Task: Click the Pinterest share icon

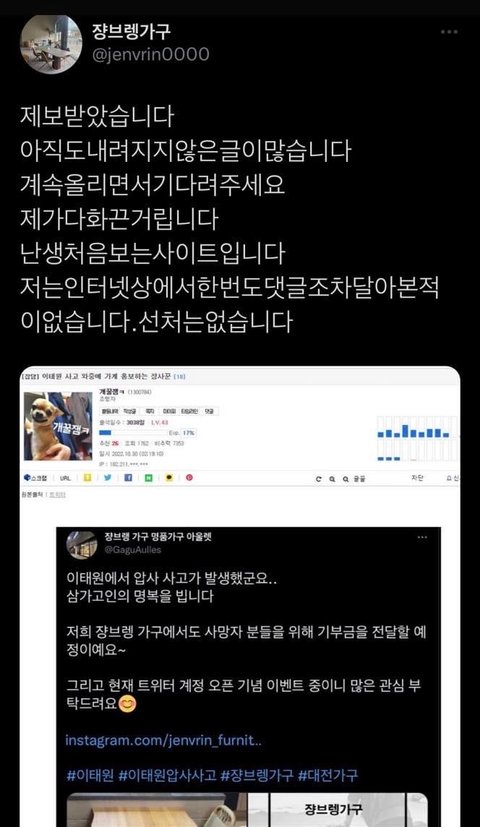Action: [189, 478]
